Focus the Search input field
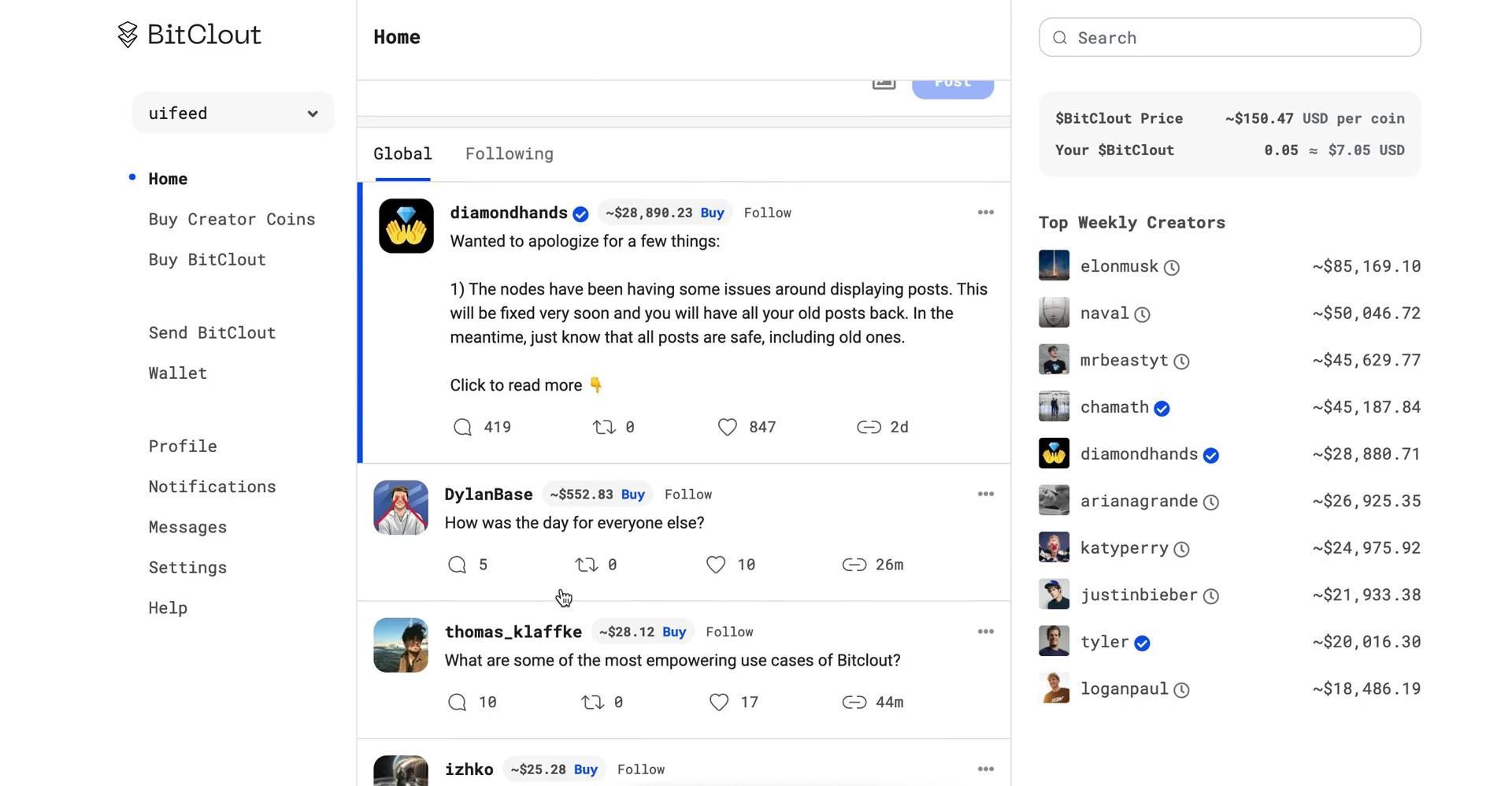The width and height of the screenshot is (1512, 786). coord(1240,38)
